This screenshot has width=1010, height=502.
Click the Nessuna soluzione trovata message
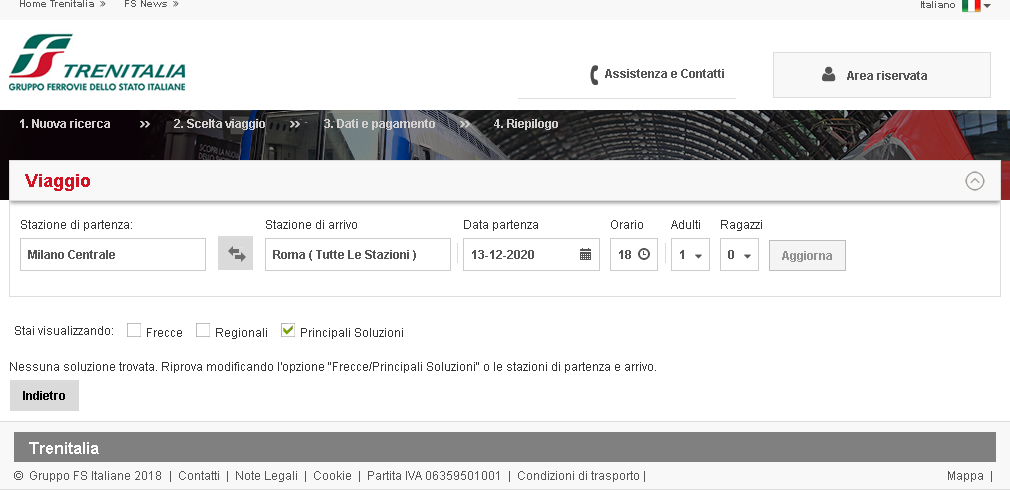click(x=332, y=367)
